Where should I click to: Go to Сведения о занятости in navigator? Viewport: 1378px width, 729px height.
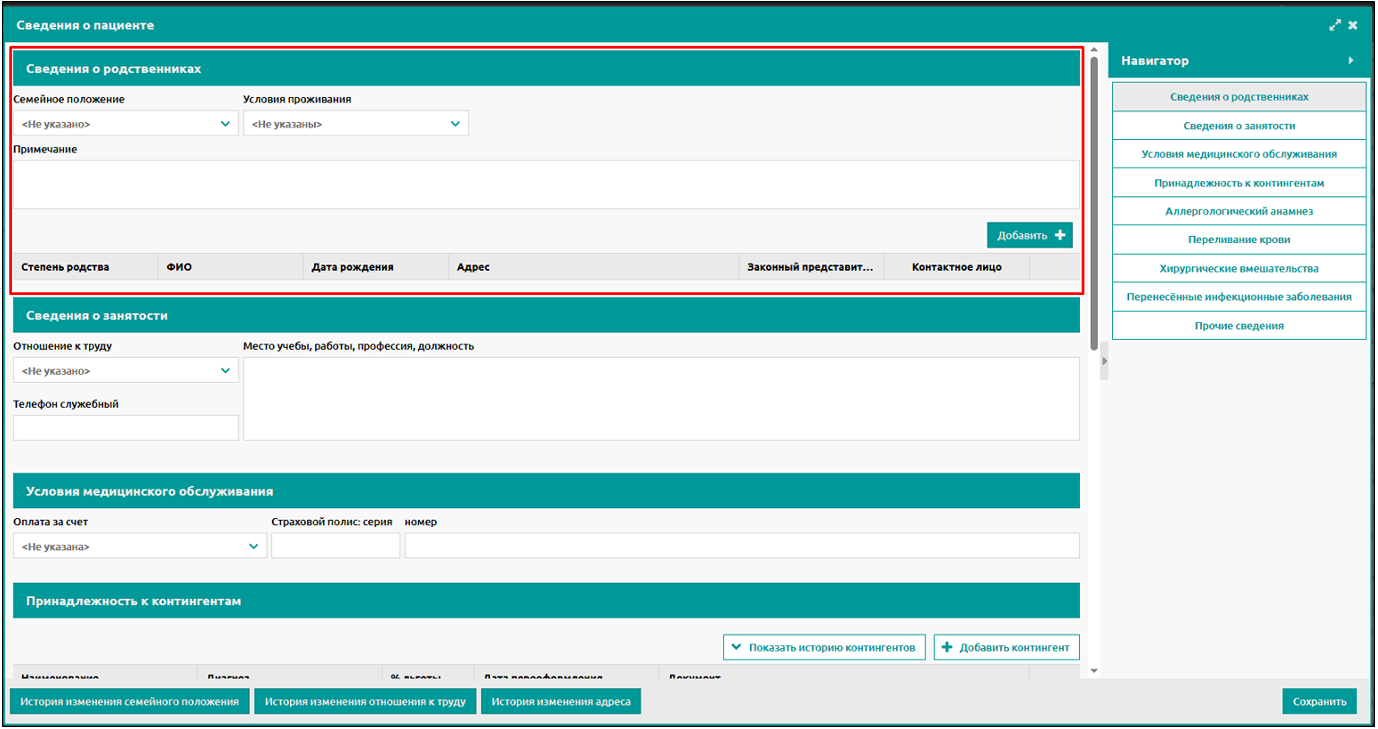(x=1239, y=126)
